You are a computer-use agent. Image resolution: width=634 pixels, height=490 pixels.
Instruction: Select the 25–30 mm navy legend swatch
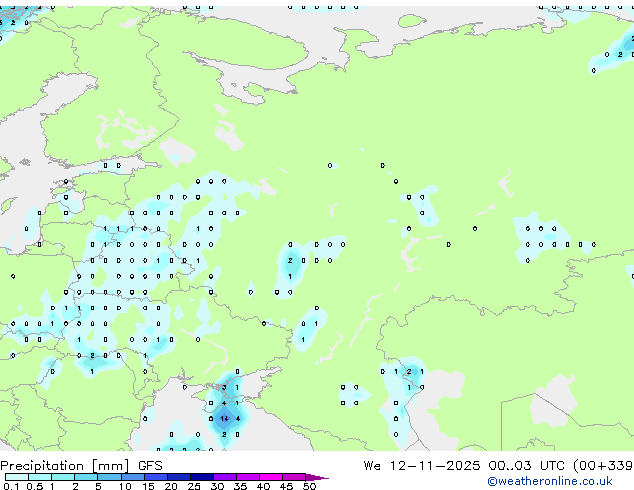[x=202, y=477]
